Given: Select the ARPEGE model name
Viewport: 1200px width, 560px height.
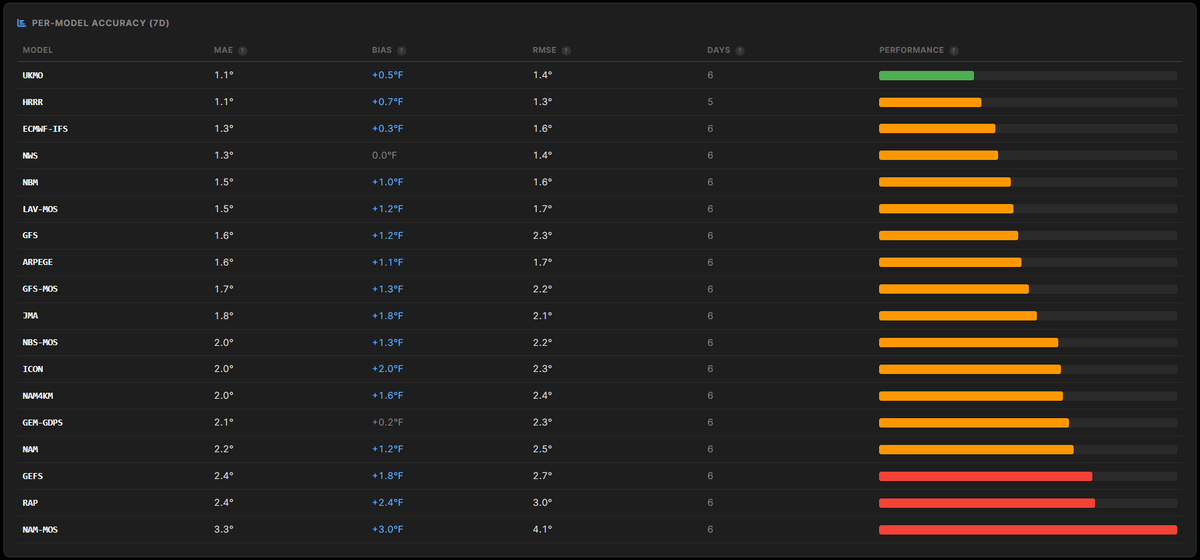Looking at the screenshot, I should 39,262.
